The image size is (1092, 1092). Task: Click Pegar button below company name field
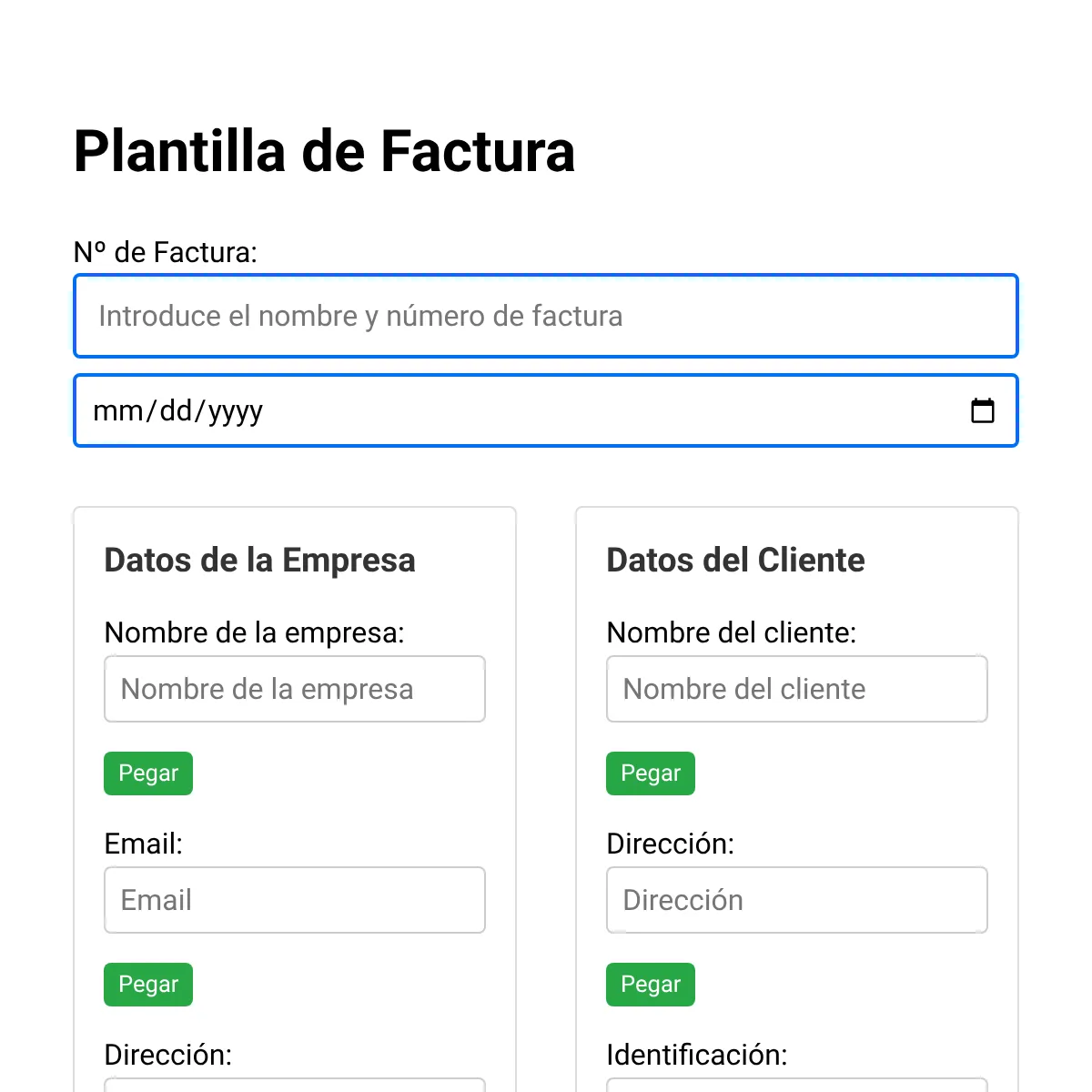pos(148,773)
